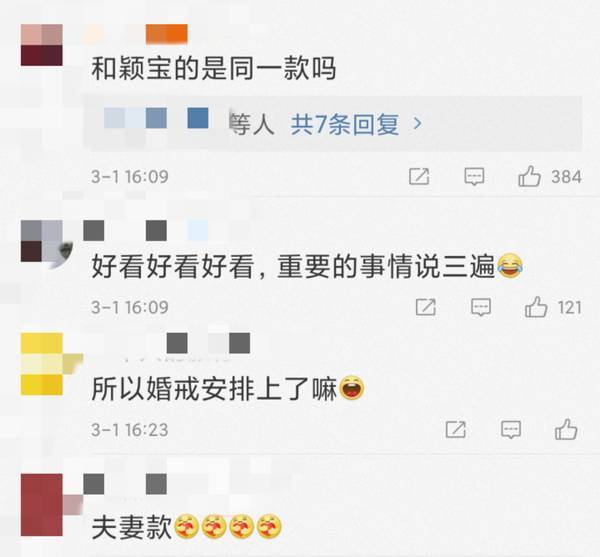The height and width of the screenshot is (557, 600).
Task: Share the 好看好看好看 comment
Action: [426, 307]
